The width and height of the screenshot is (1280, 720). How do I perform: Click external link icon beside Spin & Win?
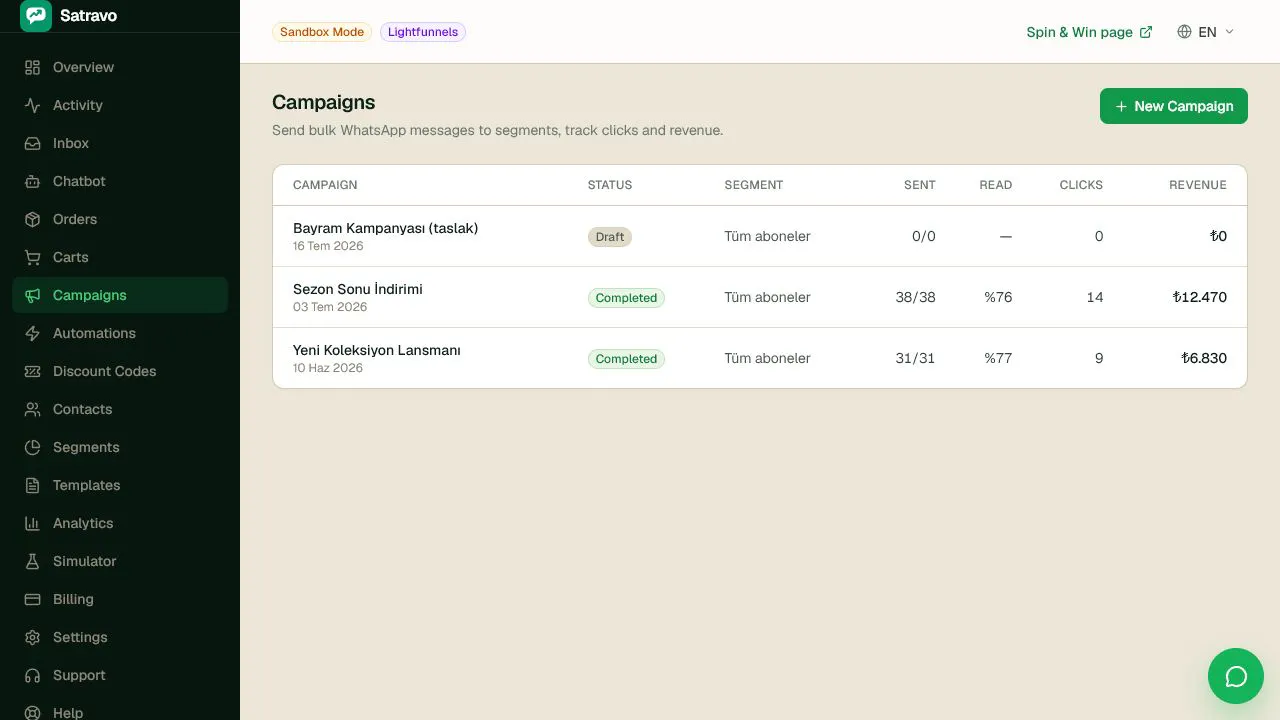(1146, 32)
